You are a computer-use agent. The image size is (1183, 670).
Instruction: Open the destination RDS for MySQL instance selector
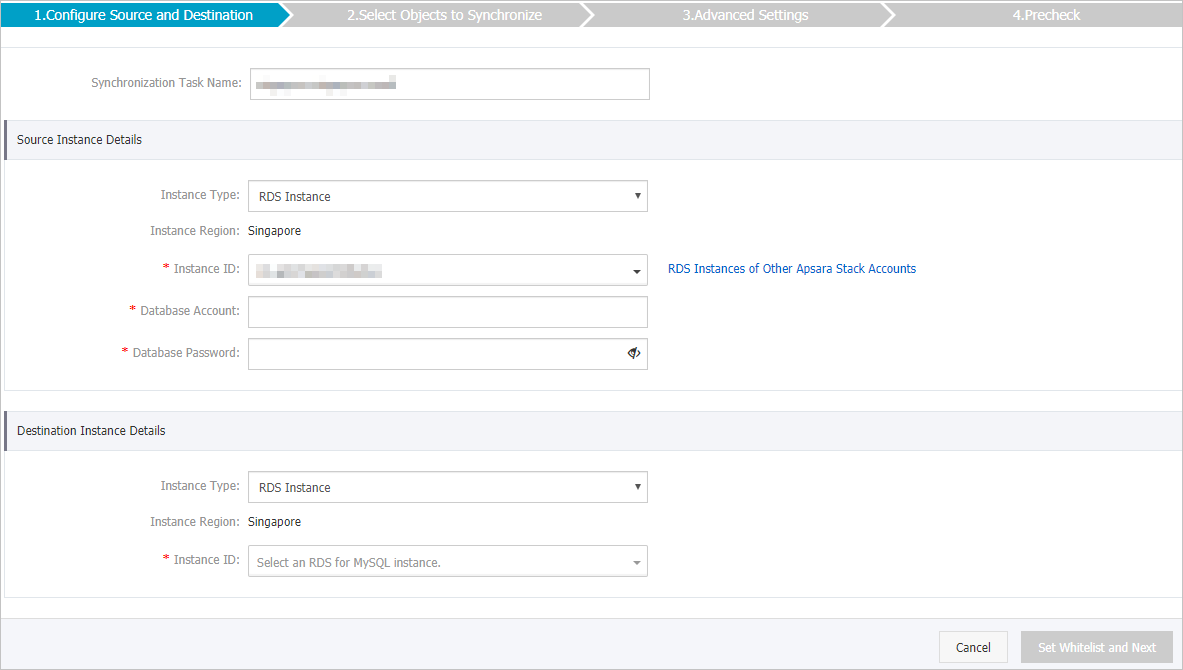tap(447, 561)
